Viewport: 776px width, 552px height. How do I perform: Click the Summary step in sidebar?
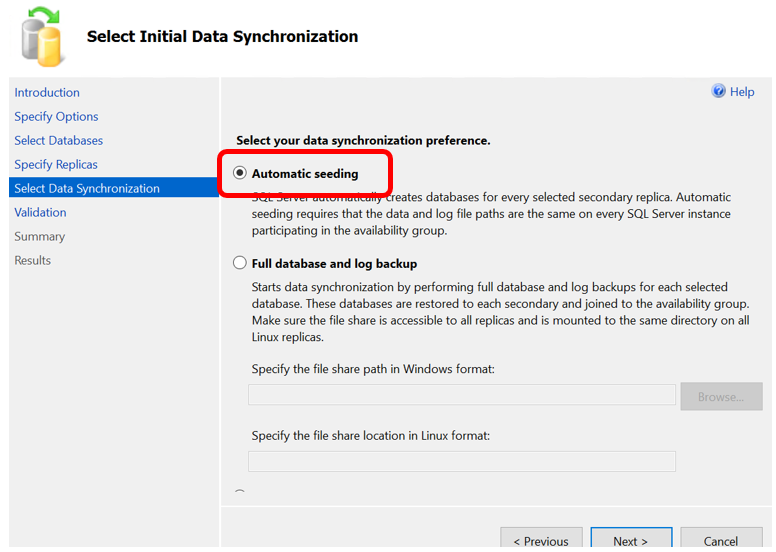[x=40, y=237]
